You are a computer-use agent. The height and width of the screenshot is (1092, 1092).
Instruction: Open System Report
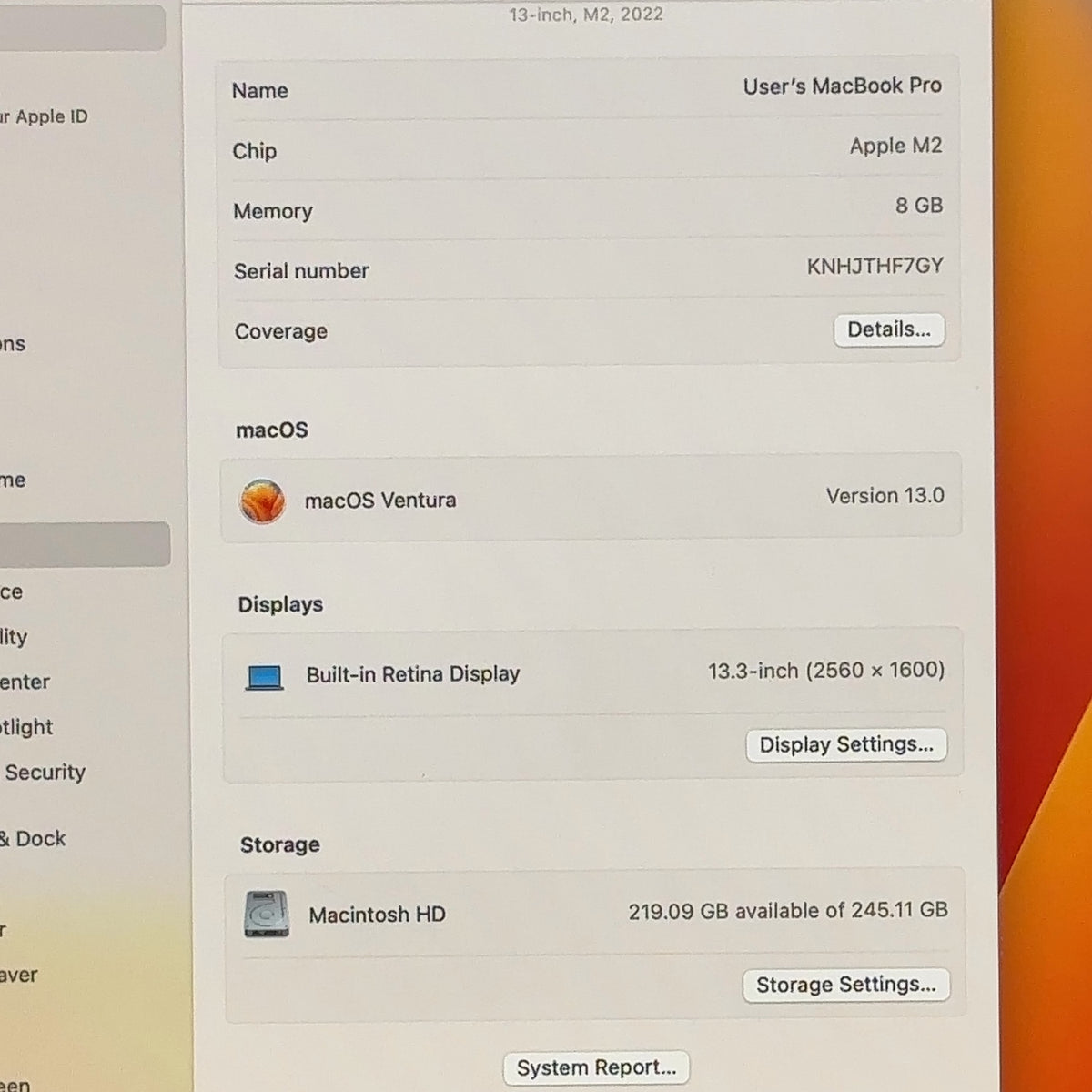[x=596, y=1067]
